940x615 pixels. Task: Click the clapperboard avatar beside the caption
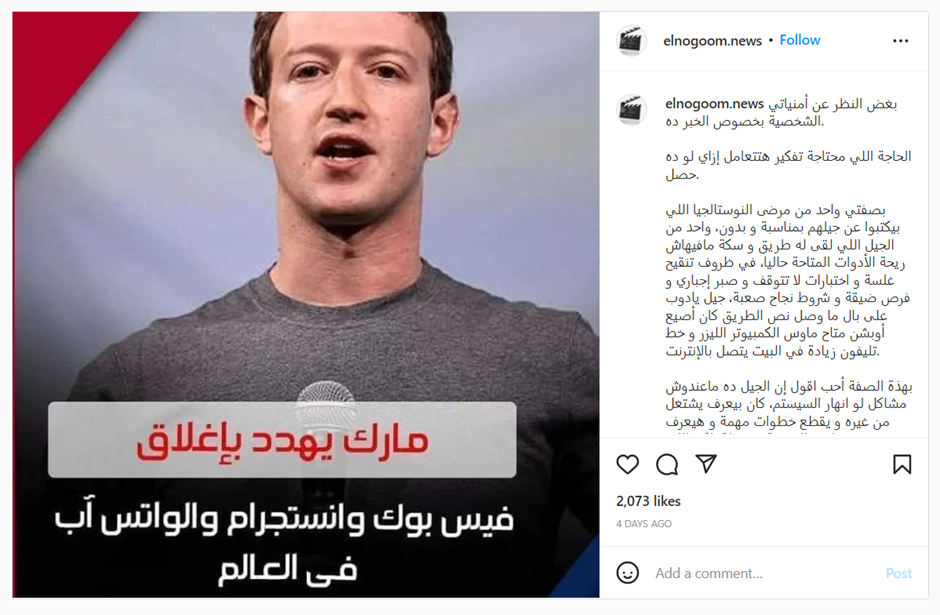pyautogui.click(x=631, y=110)
